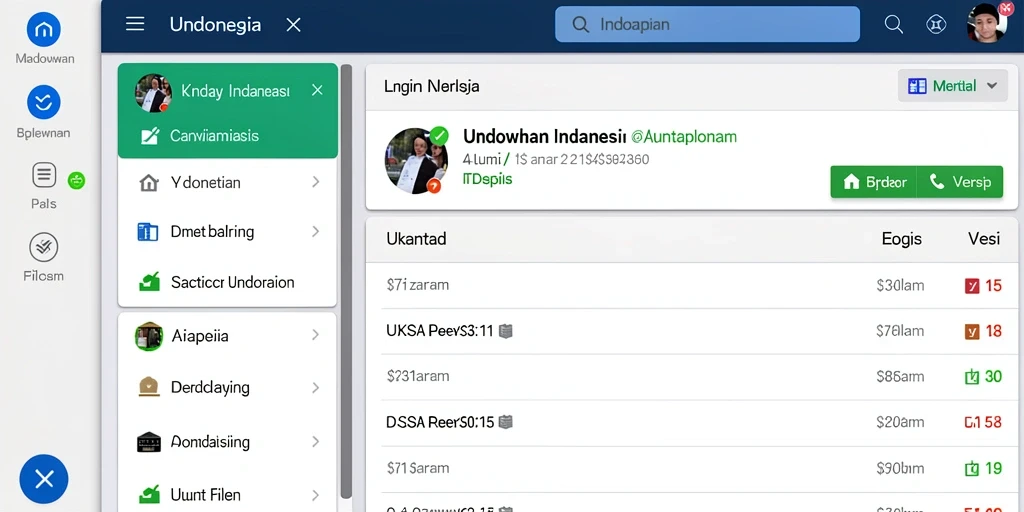Expand the Uunt Filen chevron

[x=315, y=495]
